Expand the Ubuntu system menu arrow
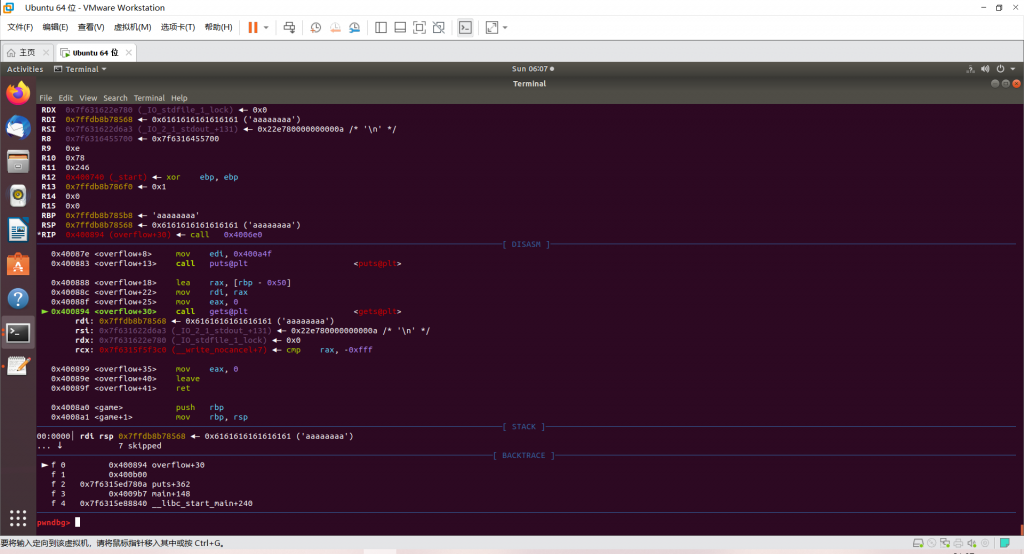Image resolution: width=1024 pixels, height=554 pixels. [x=1013, y=69]
